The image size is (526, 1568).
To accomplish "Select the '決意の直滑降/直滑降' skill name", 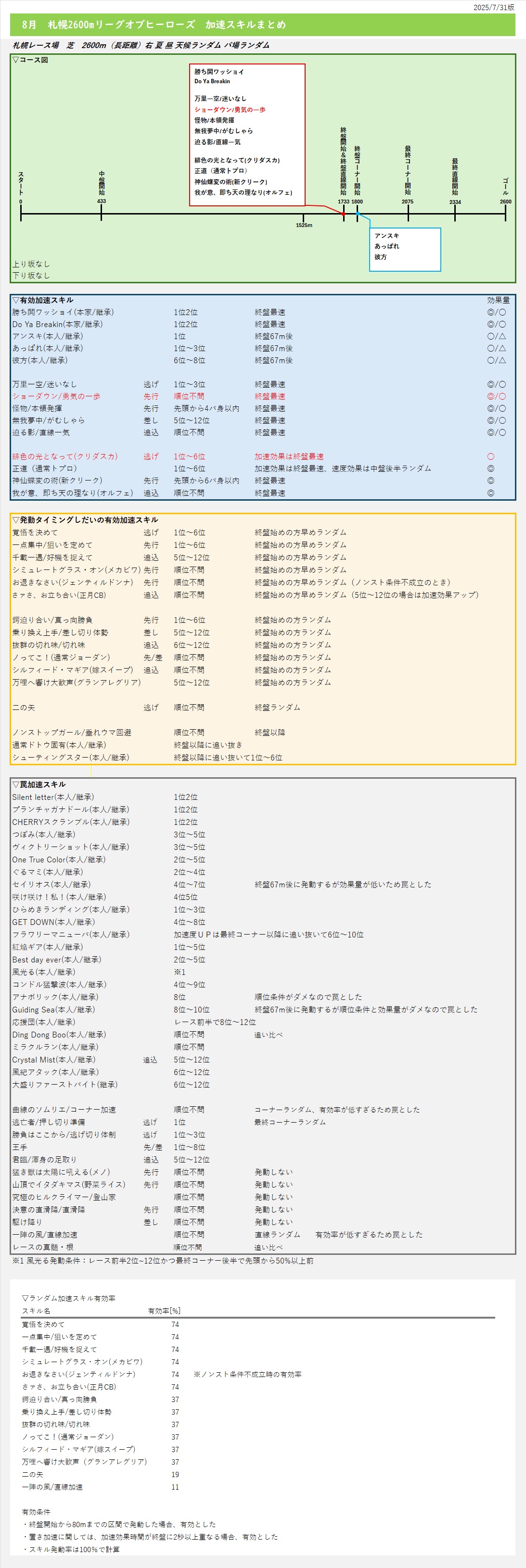I will (x=49, y=1210).
